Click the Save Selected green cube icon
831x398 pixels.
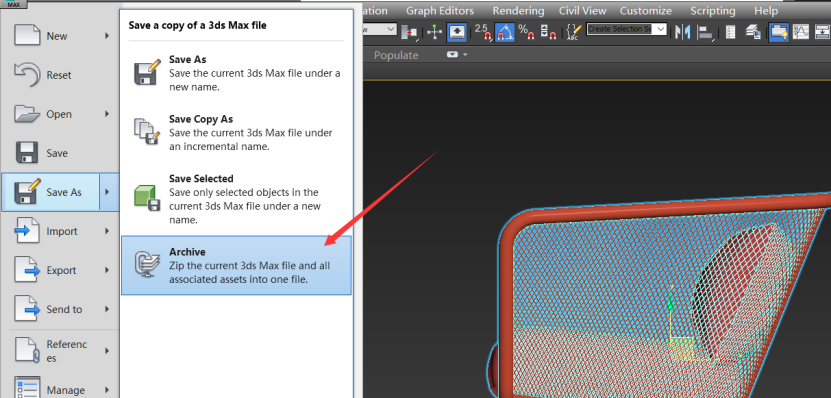(x=147, y=198)
